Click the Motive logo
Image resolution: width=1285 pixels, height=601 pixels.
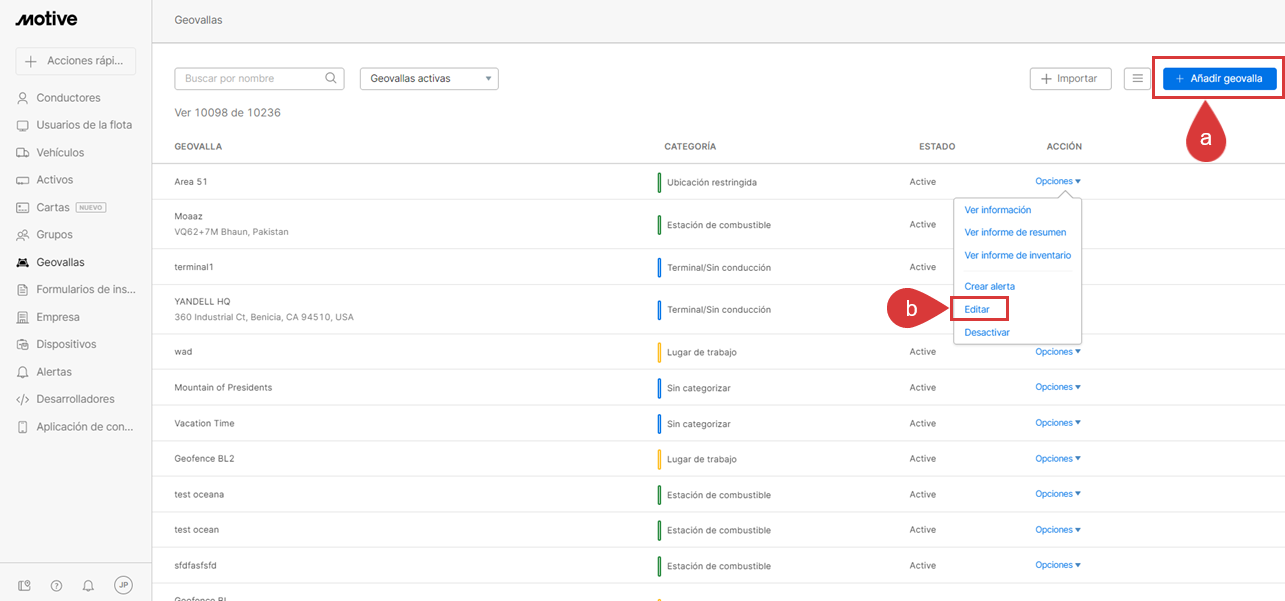[x=47, y=19]
